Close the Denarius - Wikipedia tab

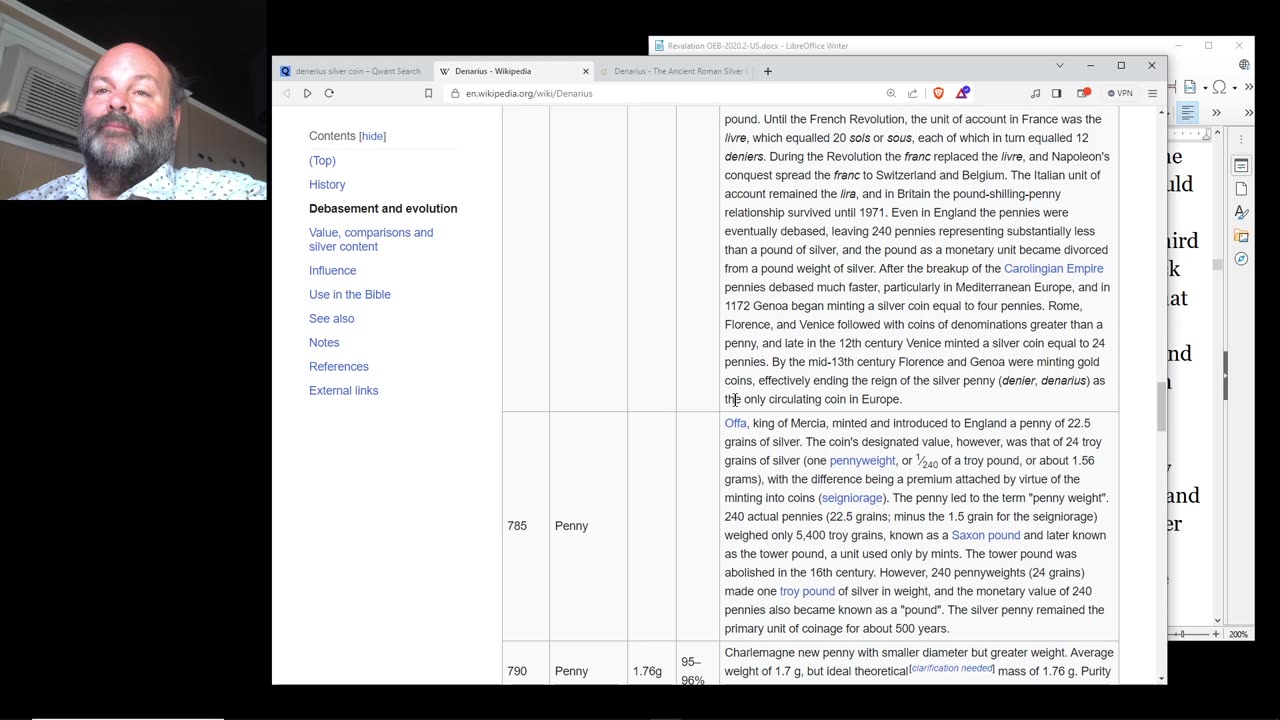[586, 71]
